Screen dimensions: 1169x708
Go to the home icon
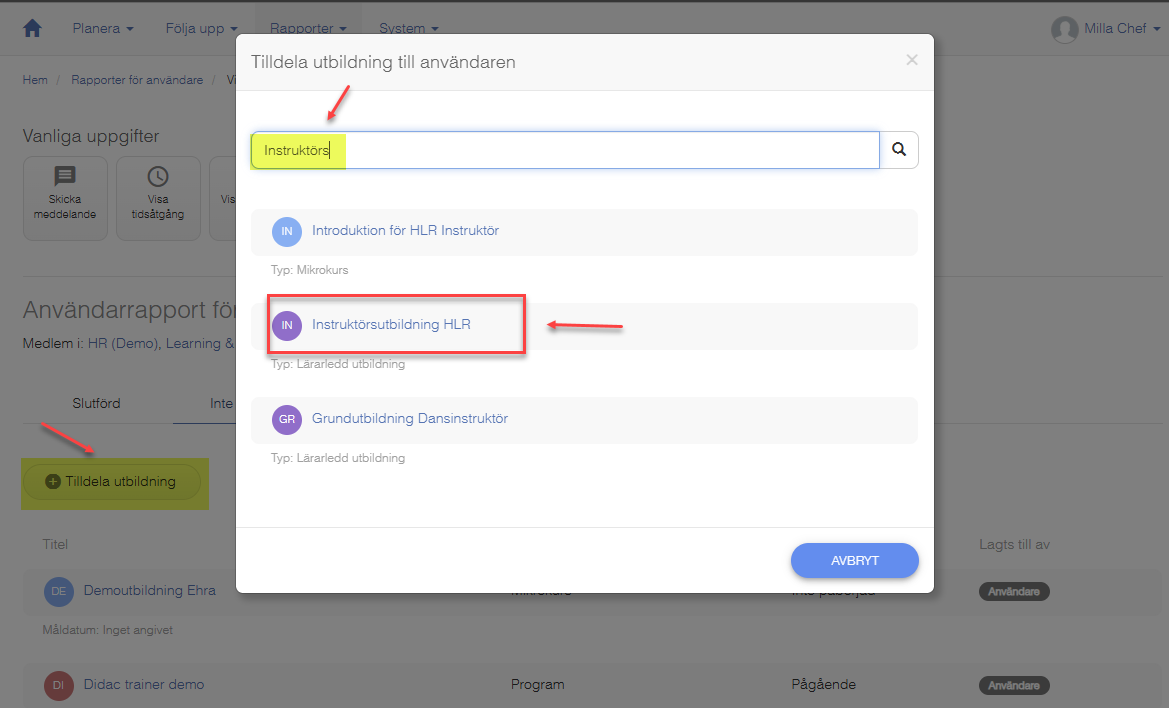tap(32, 28)
